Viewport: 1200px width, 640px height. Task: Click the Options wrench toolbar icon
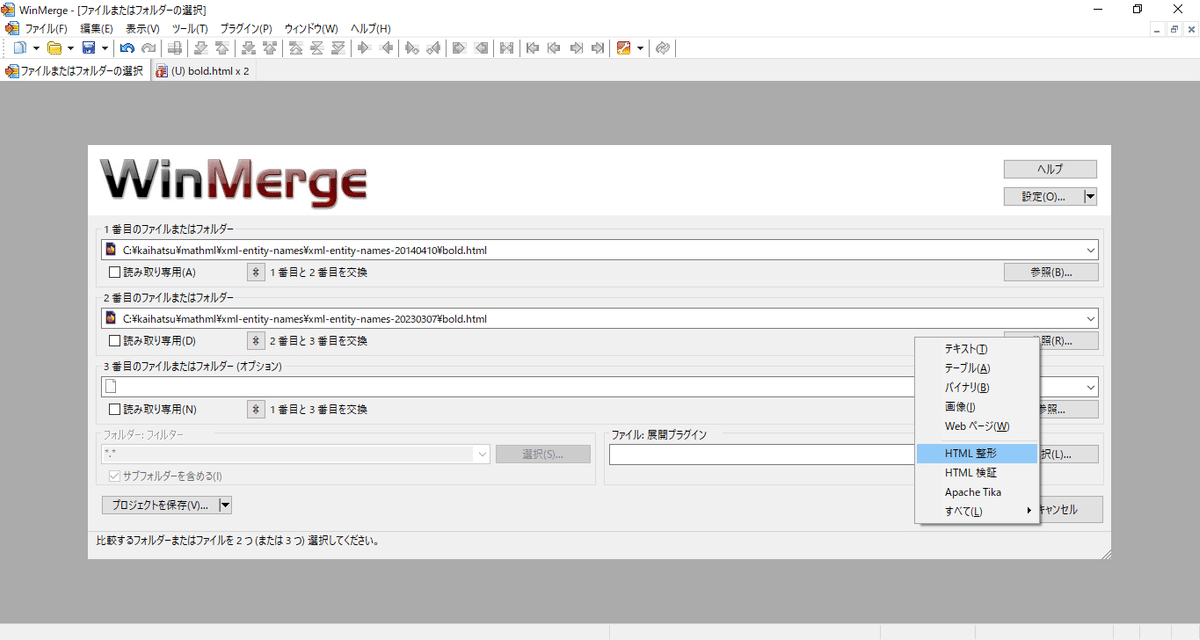(623, 48)
